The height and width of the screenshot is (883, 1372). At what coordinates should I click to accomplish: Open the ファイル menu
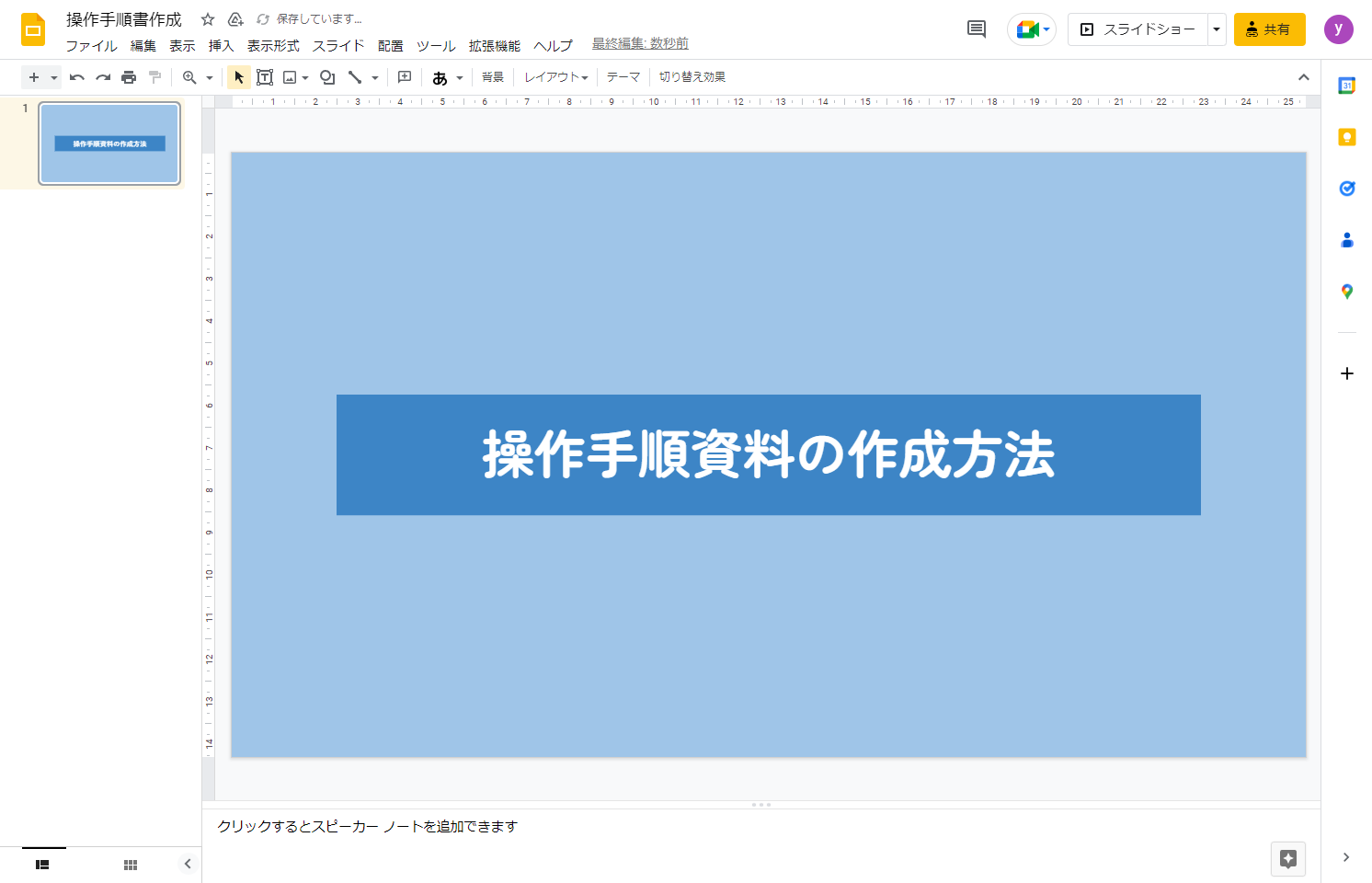[x=91, y=45]
